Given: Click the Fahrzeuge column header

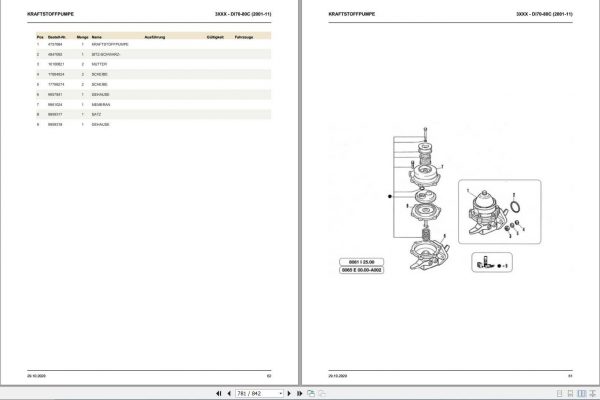Looking at the screenshot, I should click(244, 37).
